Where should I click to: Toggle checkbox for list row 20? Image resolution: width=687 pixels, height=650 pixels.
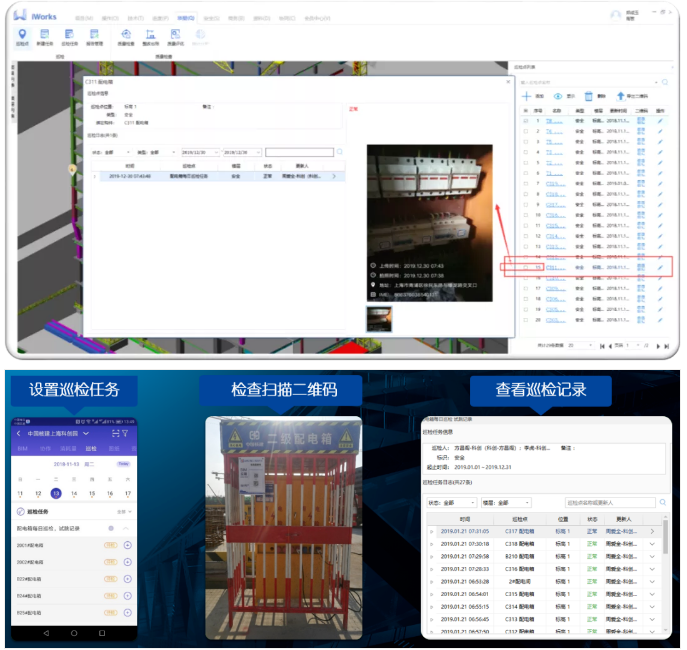coord(526,320)
